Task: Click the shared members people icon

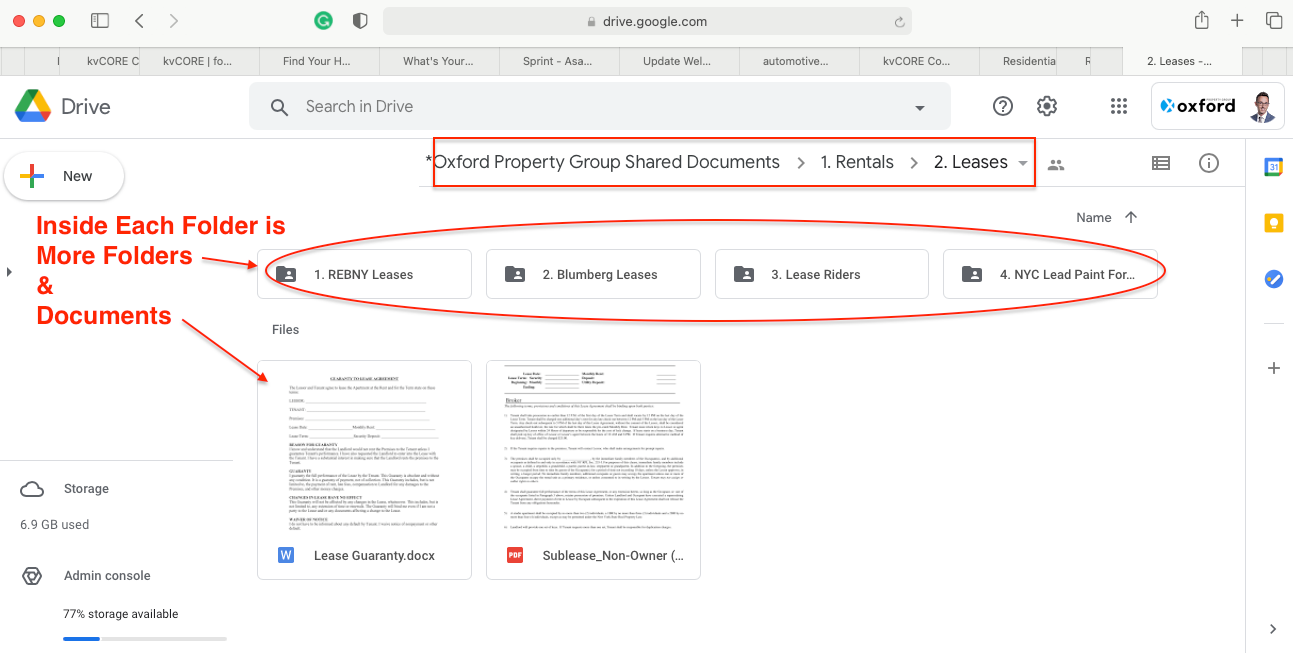Action: (x=1056, y=164)
